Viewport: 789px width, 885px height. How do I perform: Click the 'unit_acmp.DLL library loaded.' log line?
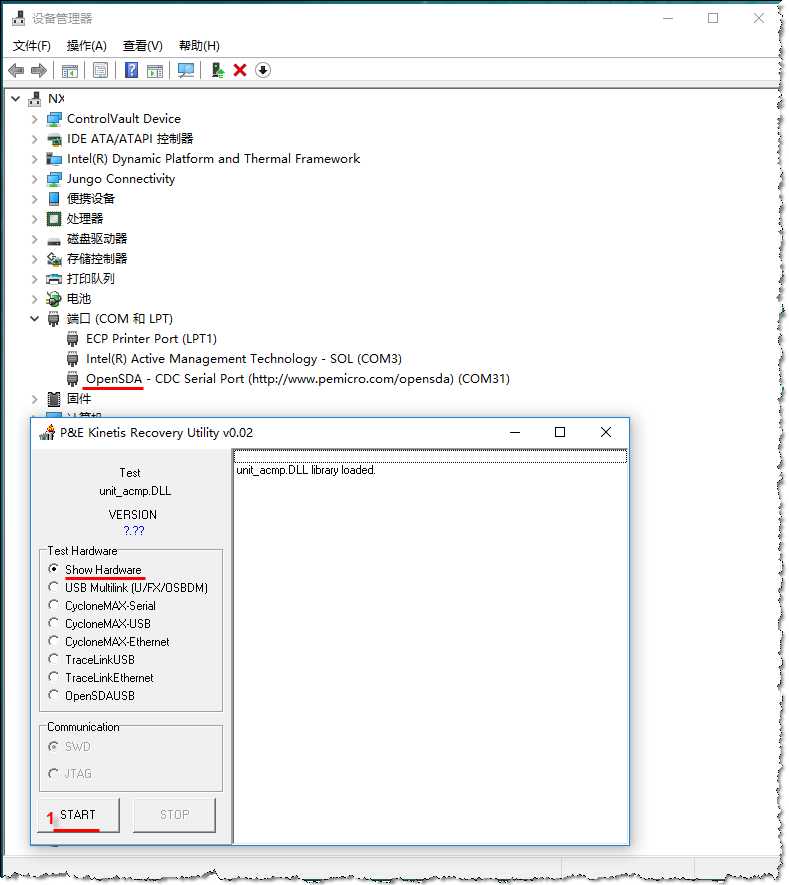(x=306, y=470)
